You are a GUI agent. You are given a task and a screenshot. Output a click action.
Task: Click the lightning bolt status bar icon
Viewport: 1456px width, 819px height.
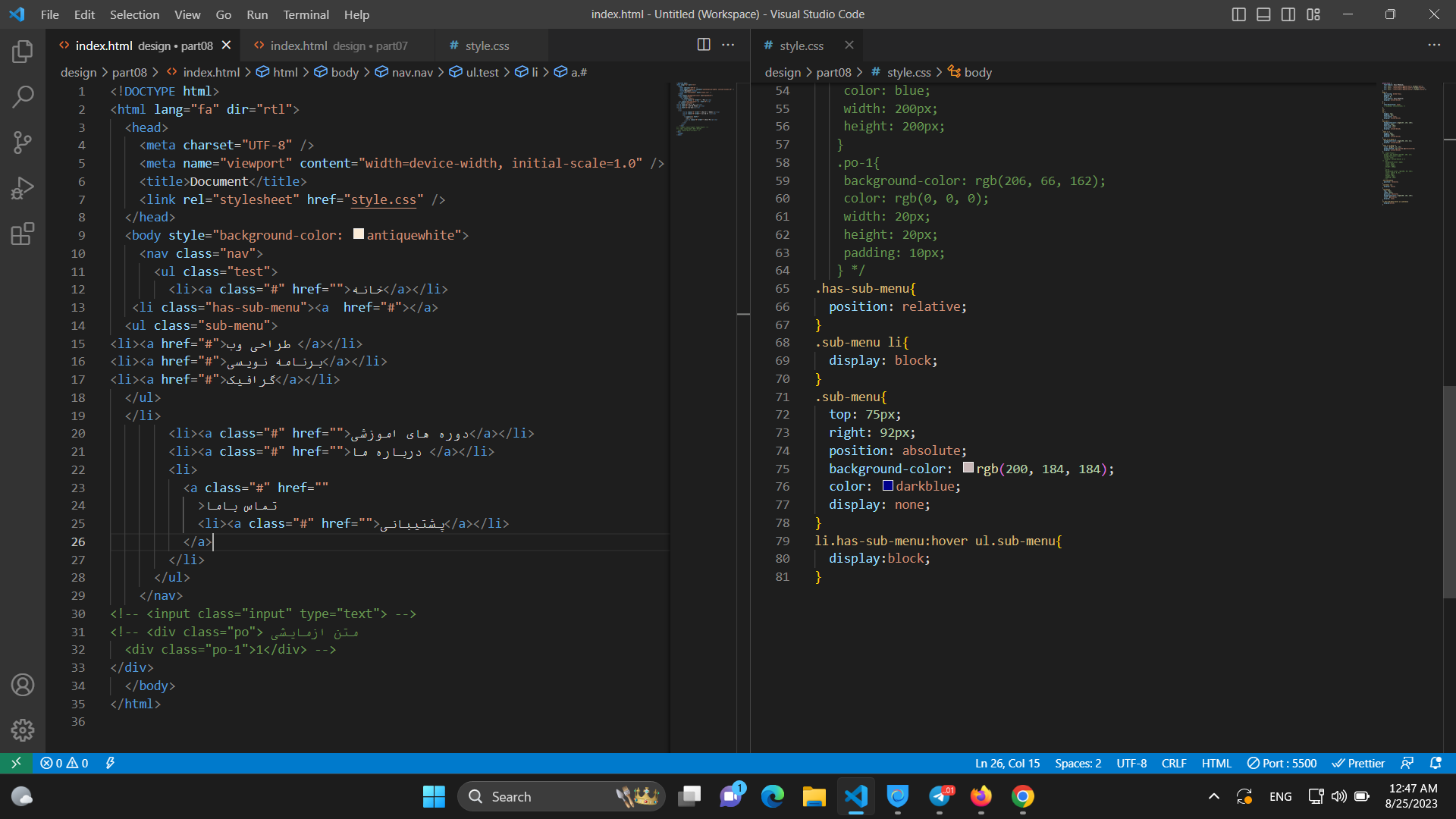point(110,763)
